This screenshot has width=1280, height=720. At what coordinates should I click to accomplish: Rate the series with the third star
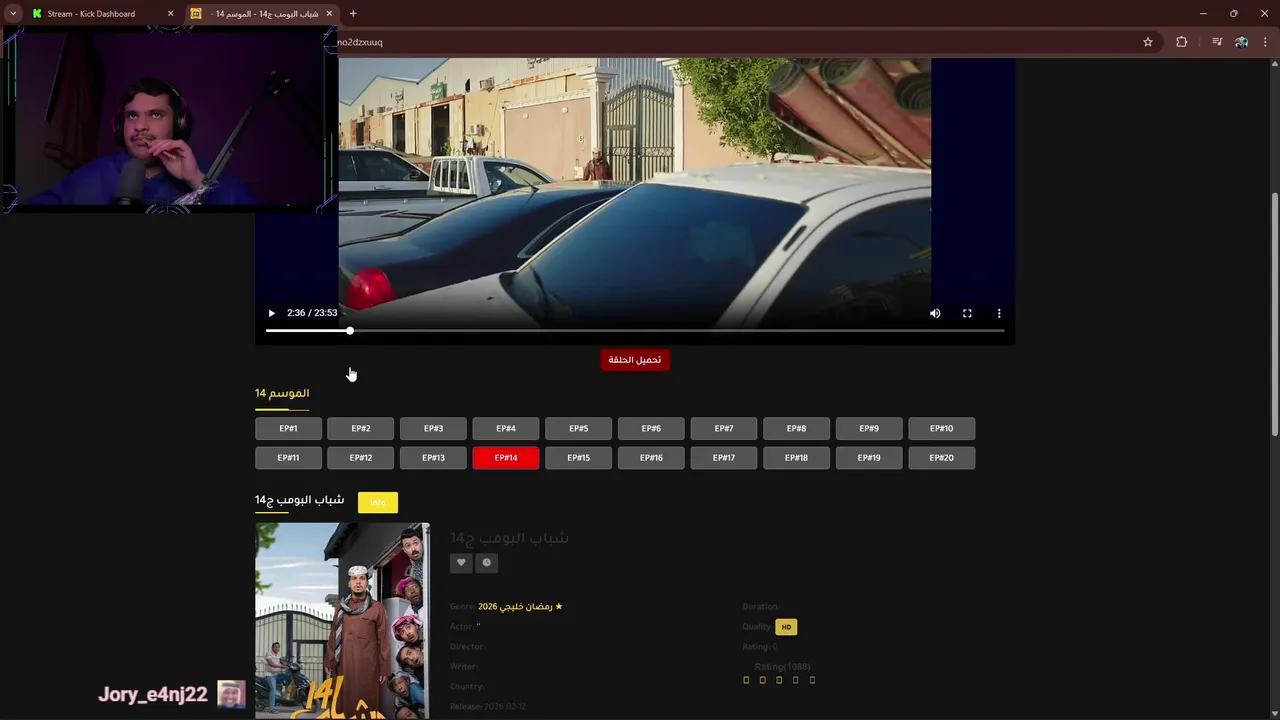click(779, 680)
